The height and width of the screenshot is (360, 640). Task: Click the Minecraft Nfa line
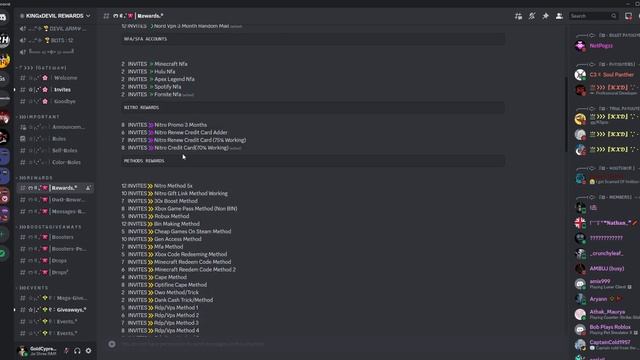coord(154,64)
